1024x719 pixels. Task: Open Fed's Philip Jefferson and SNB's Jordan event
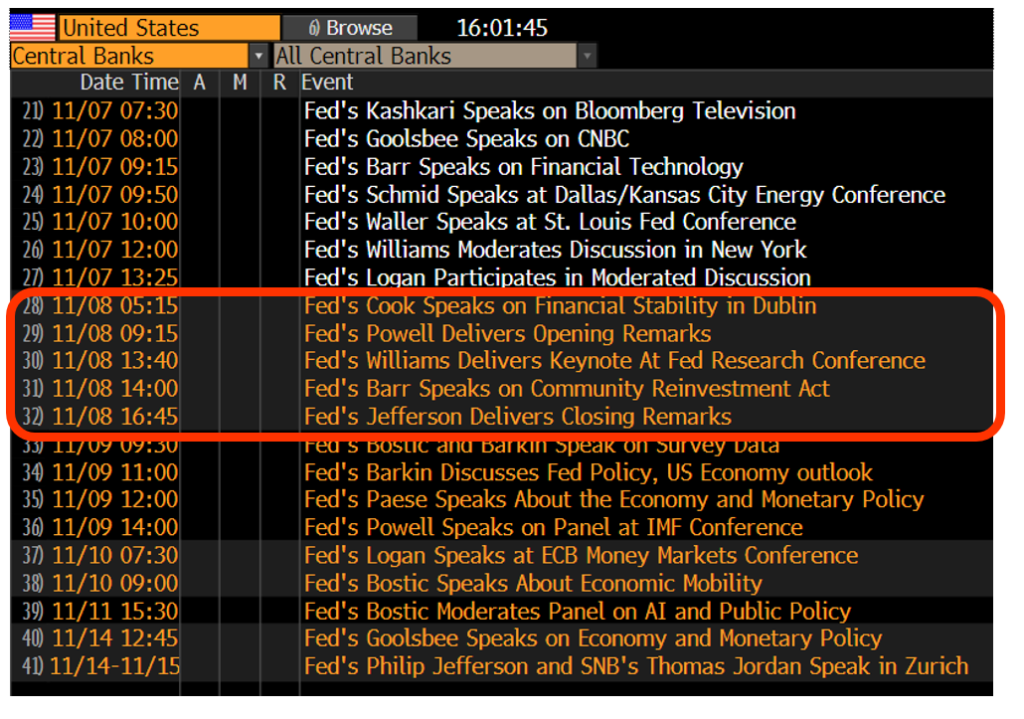pos(636,666)
